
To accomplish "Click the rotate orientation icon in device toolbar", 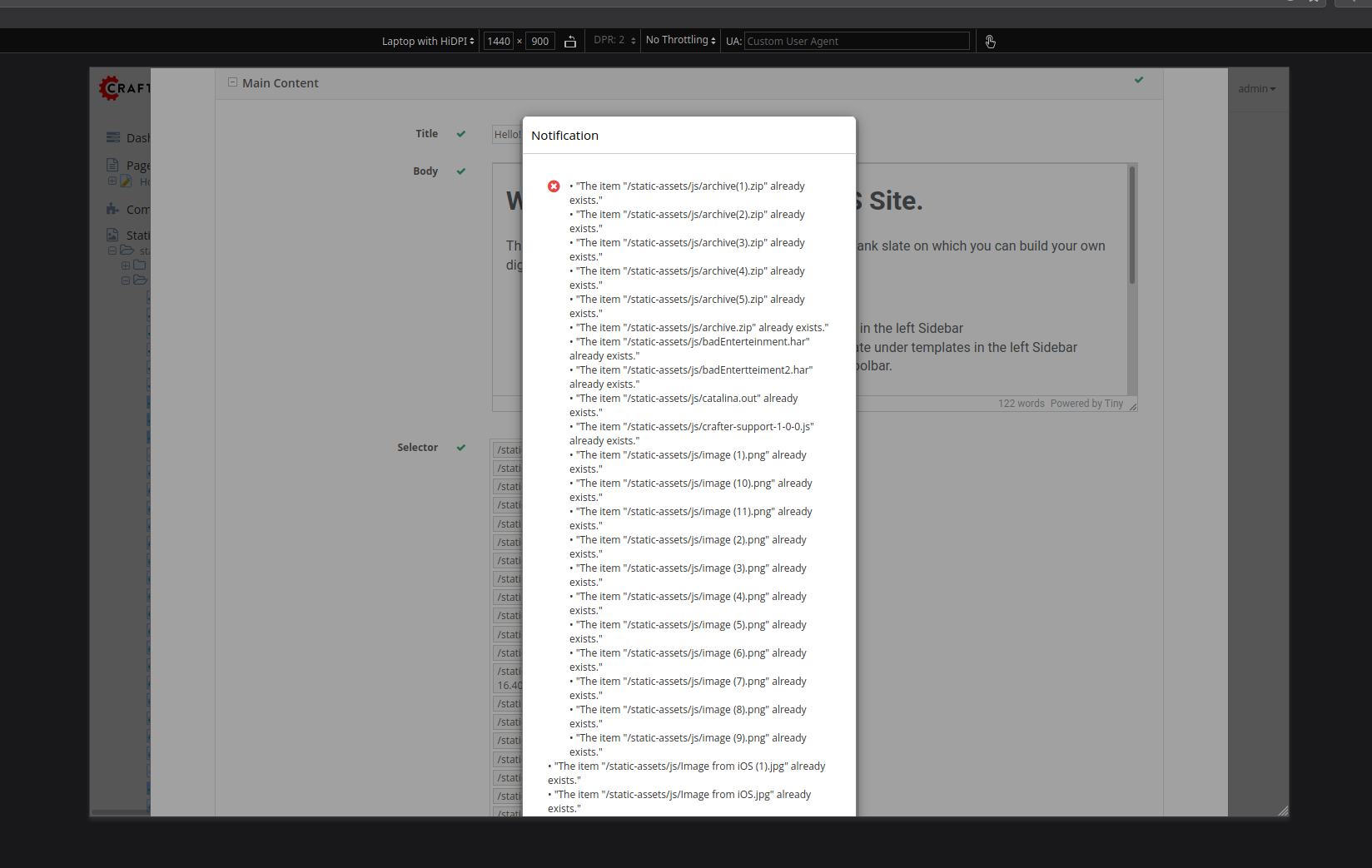I will (x=570, y=41).
